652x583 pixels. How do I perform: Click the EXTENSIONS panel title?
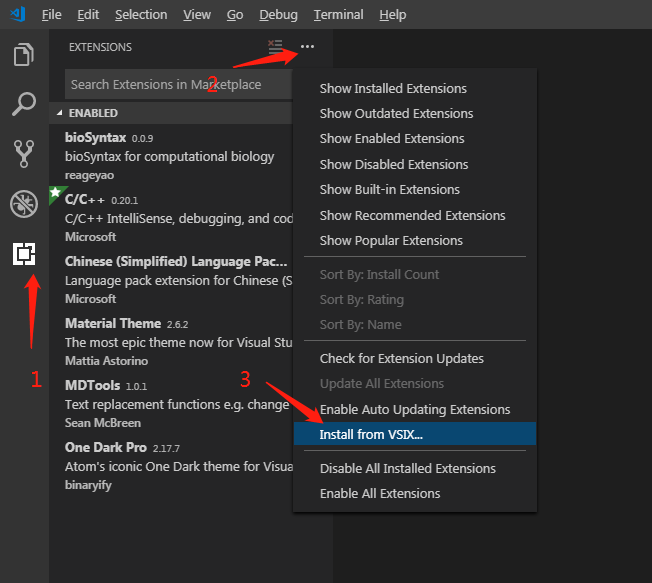coord(100,47)
